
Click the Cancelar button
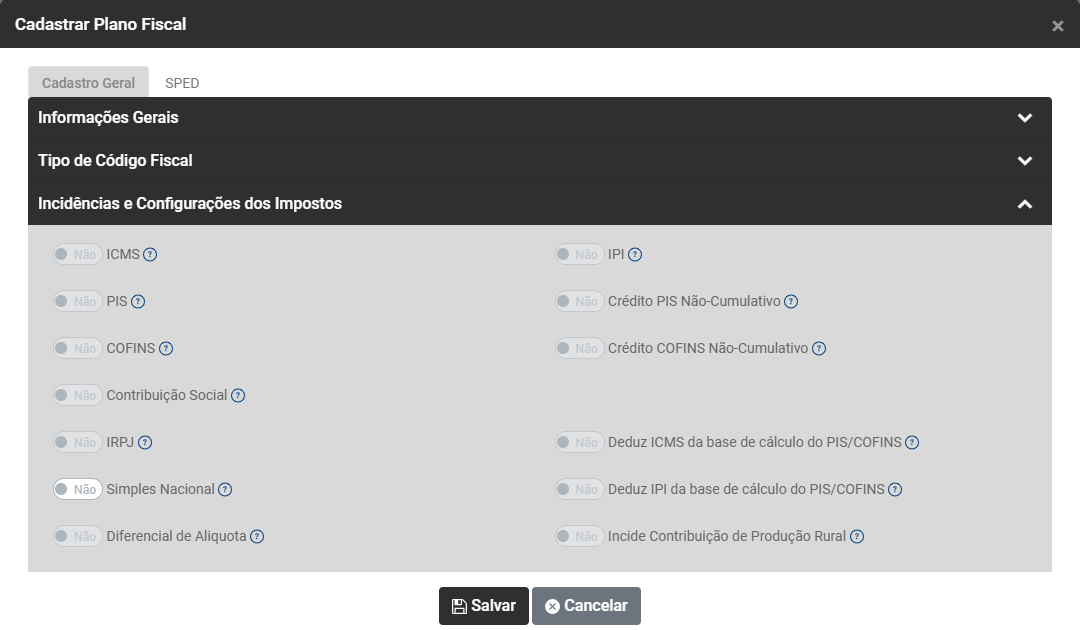(x=586, y=606)
